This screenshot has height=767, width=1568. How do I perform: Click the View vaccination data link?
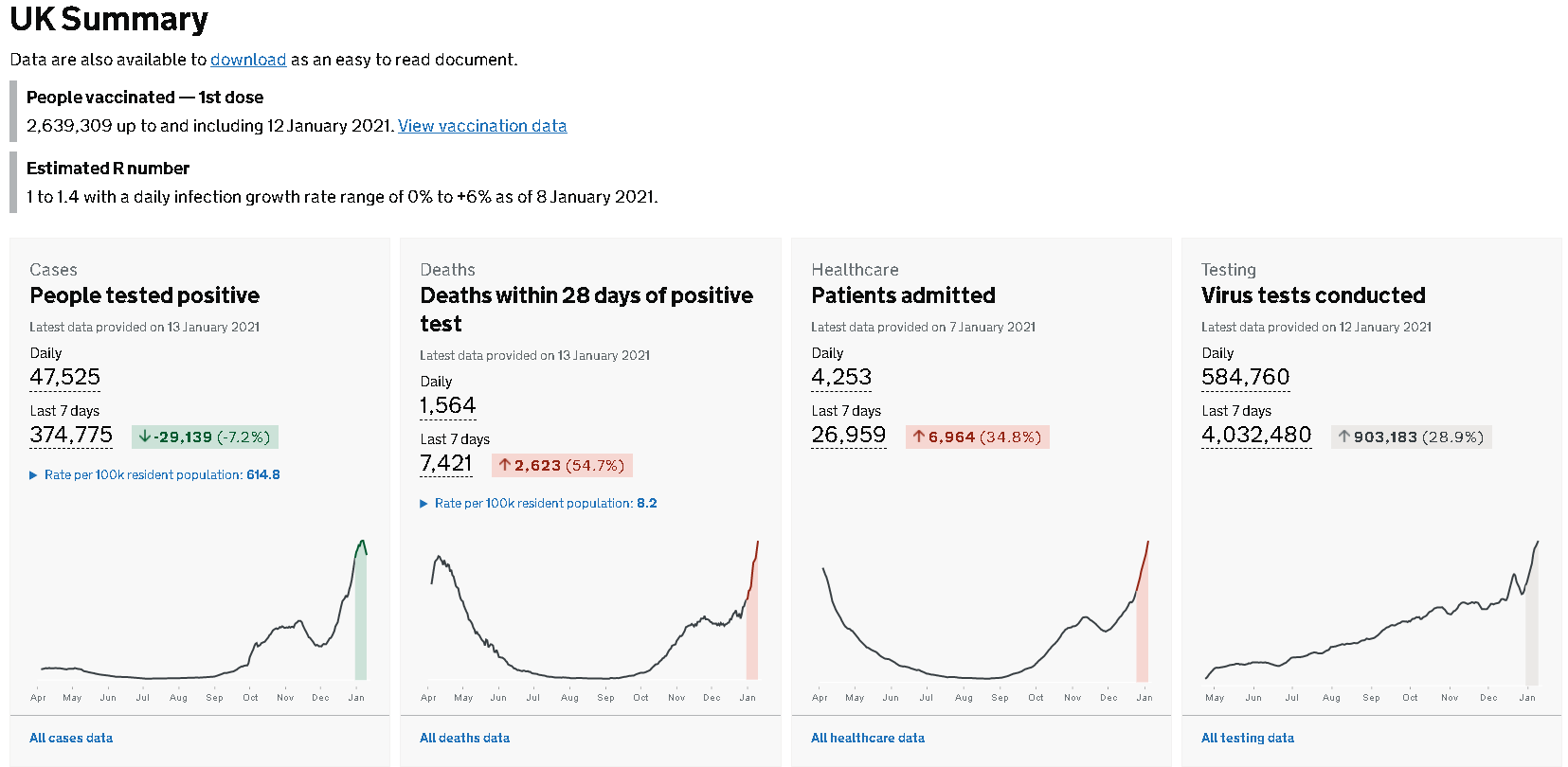click(481, 126)
